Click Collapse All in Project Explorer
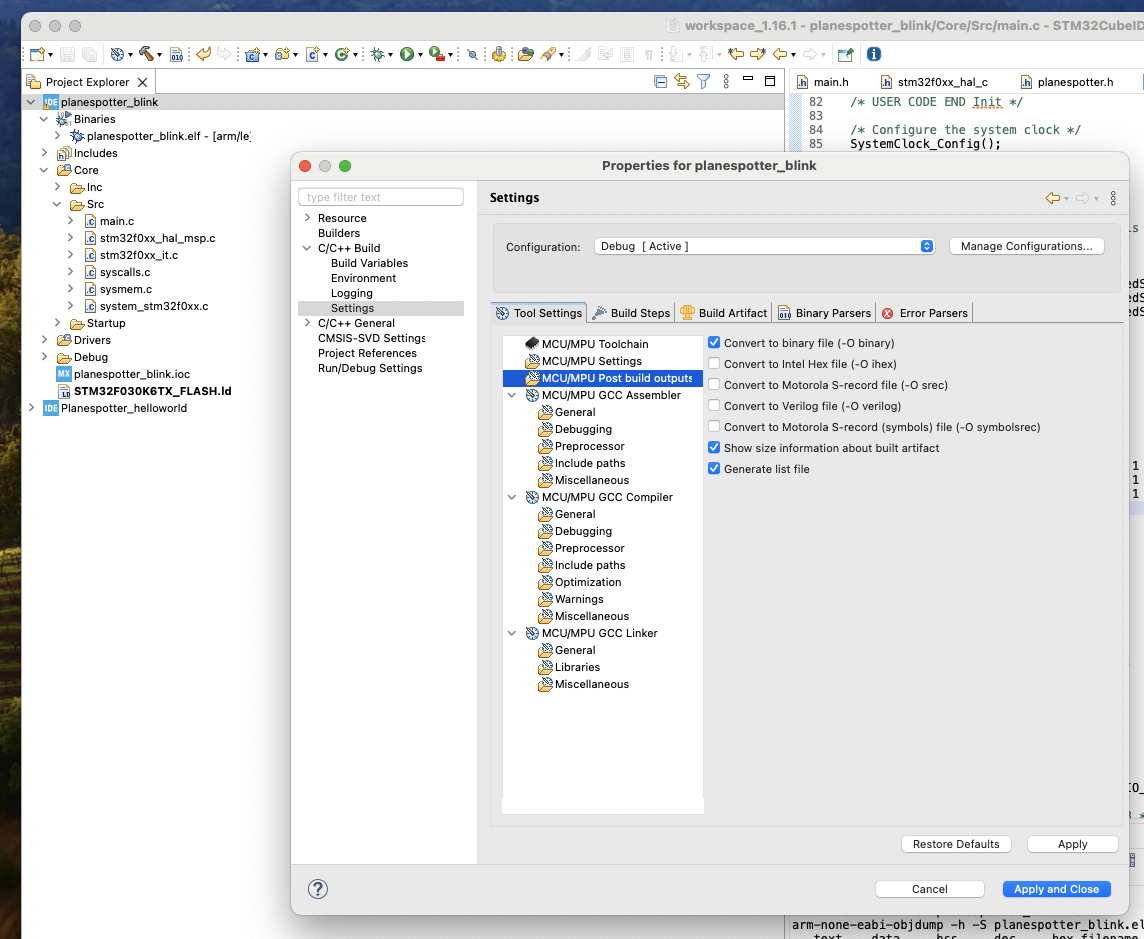Image resolution: width=1144 pixels, height=939 pixels. tap(660, 82)
